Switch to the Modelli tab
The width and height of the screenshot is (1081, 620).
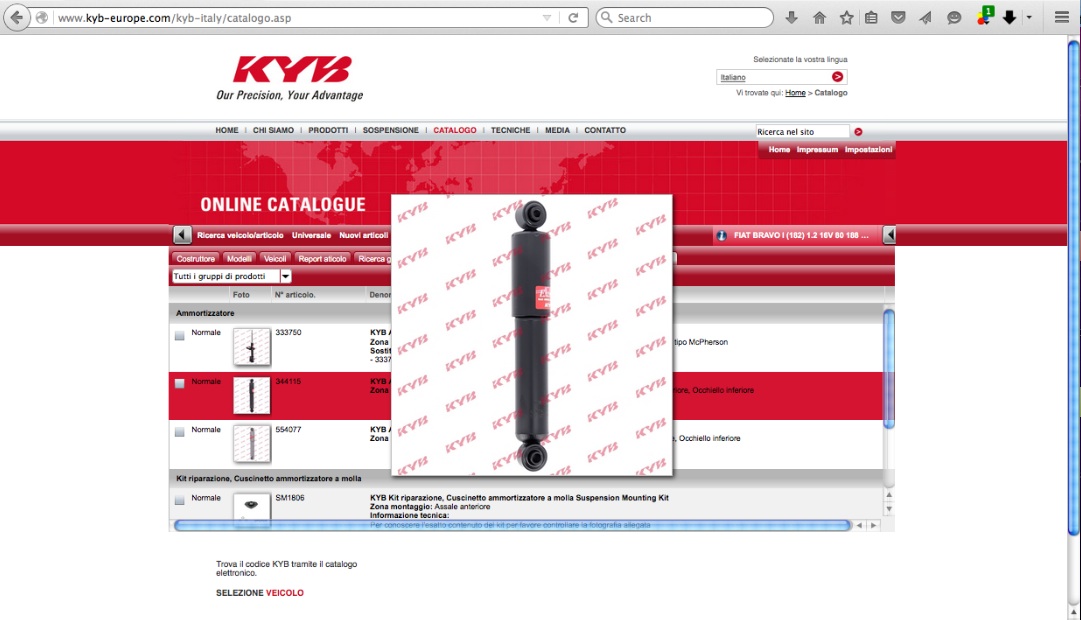[239, 259]
